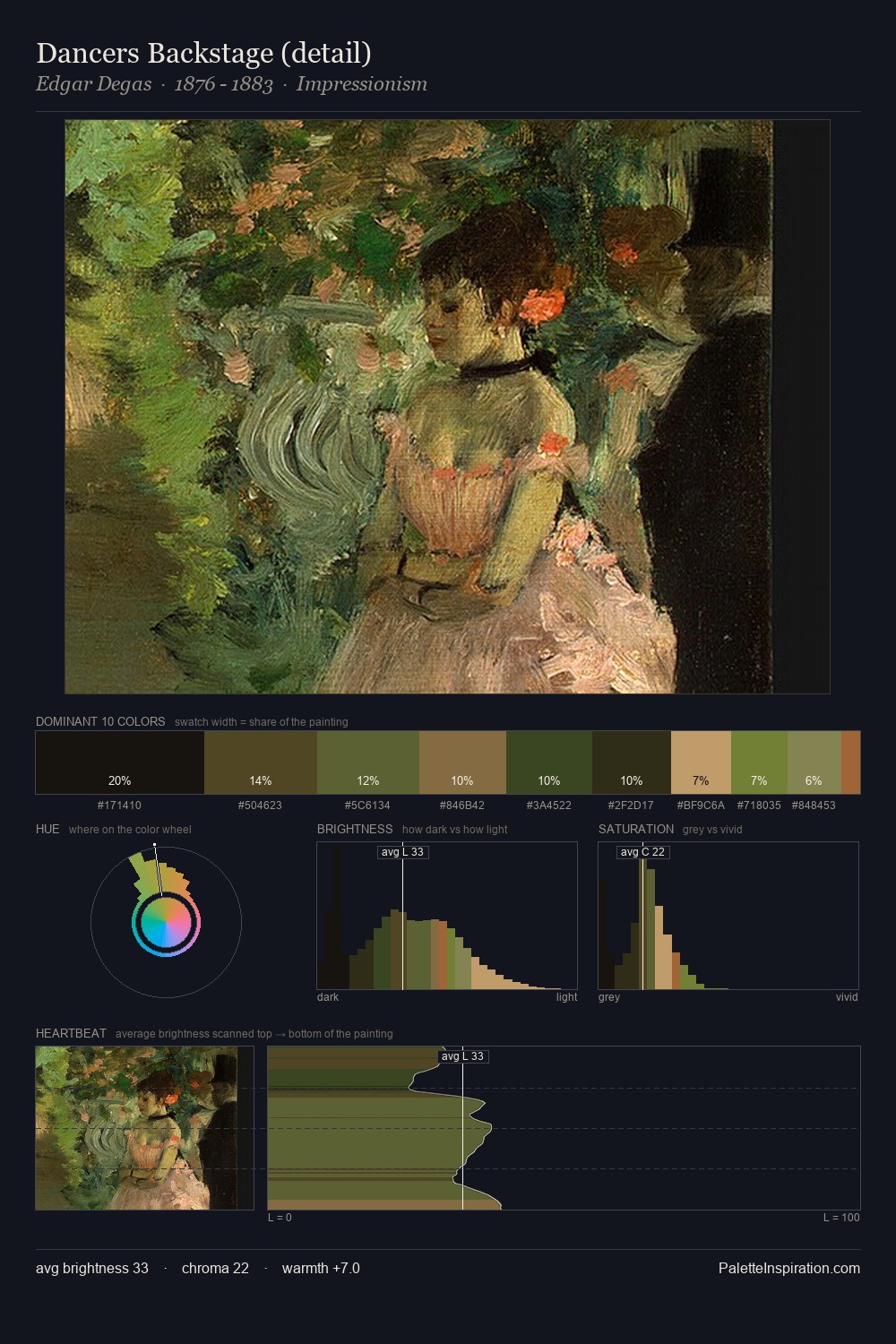The height and width of the screenshot is (1344, 896).
Task: Choose the #846B42 tan brown swatch
Action: tap(462, 762)
